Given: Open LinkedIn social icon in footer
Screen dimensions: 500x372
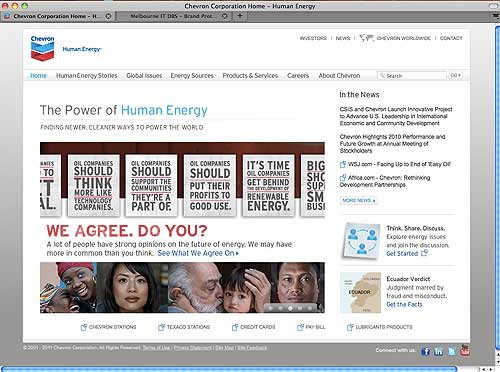Looking at the screenshot, I should click(439, 351).
